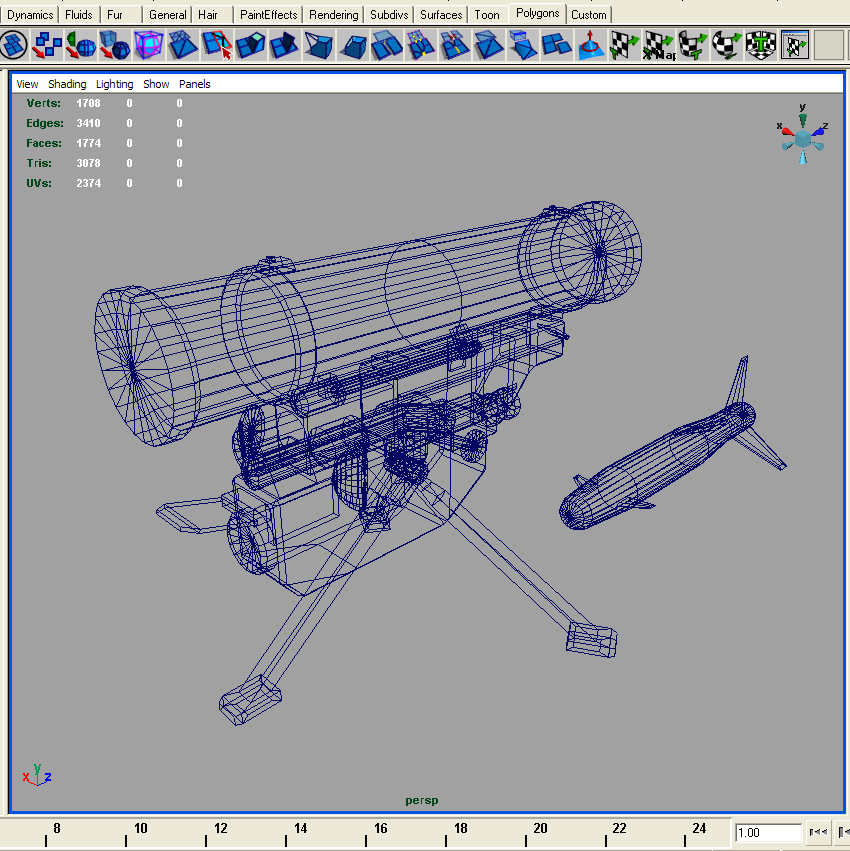Image resolution: width=850 pixels, height=851 pixels.
Task: Edit the playback speed field showing 1.00
Action: [x=768, y=832]
